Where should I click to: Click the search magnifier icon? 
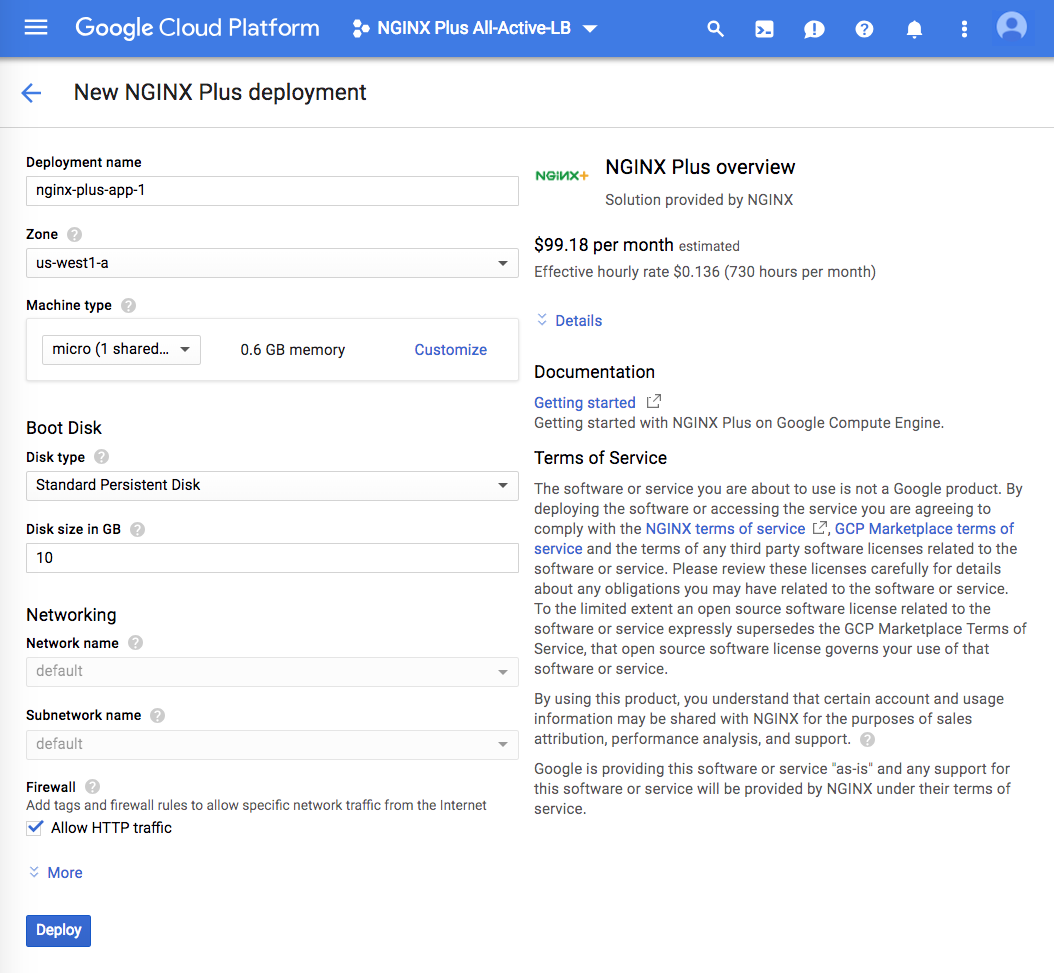click(x=715, y=29)
